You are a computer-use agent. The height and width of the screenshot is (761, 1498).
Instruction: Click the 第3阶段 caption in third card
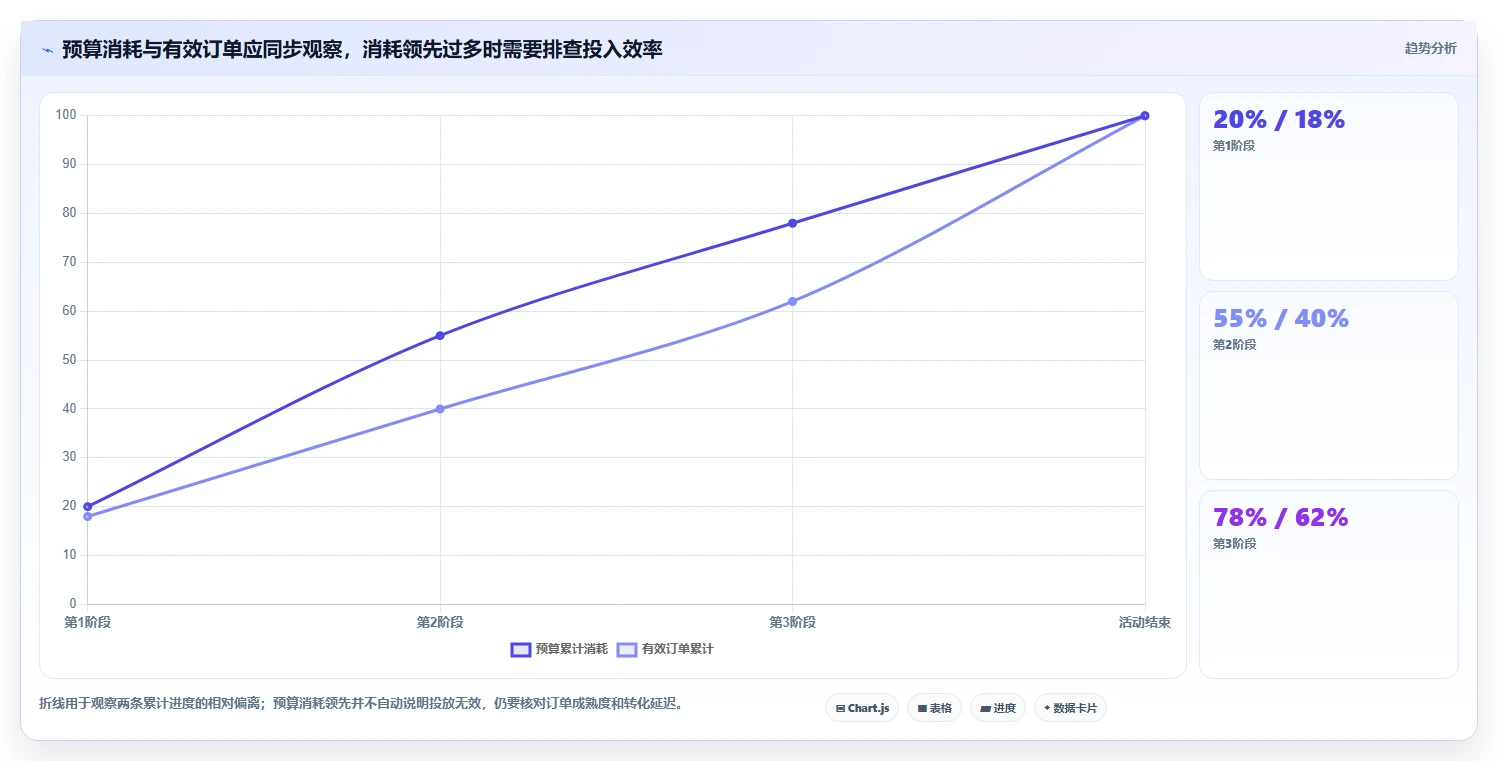[x=1234, y=543]
